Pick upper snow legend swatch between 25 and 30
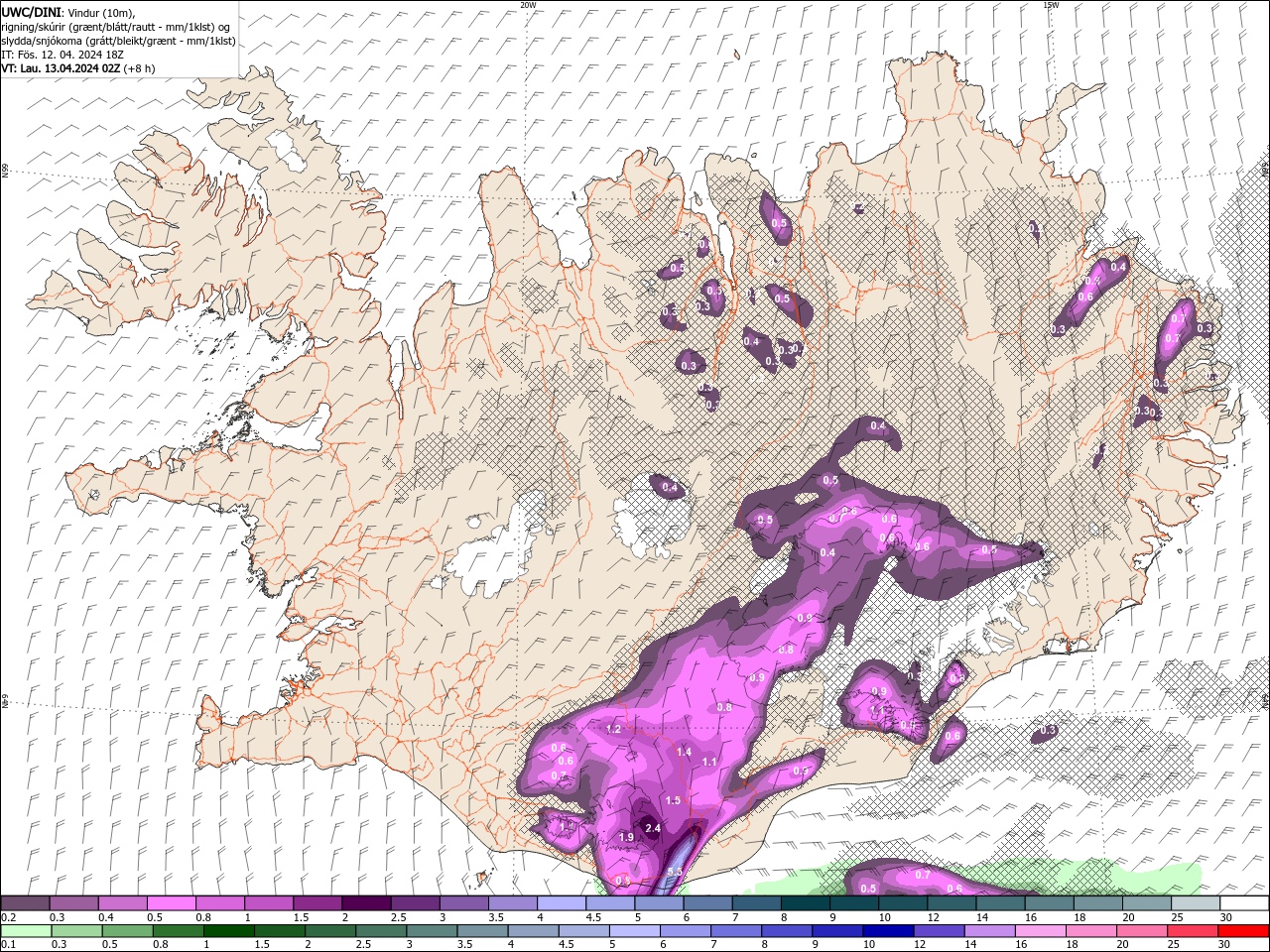1270x952 pixels. (x=1197, y=903)
